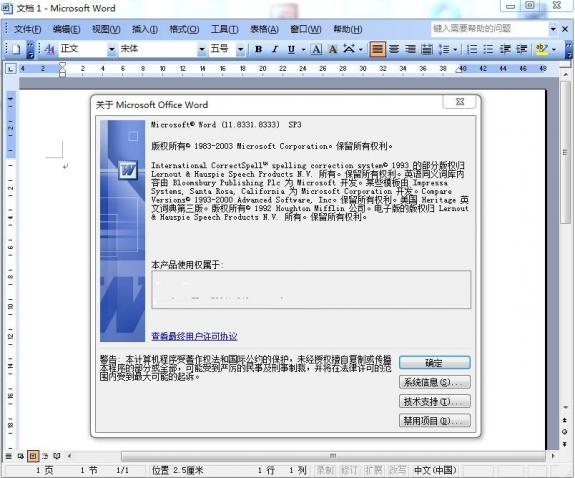The image size is (575, 478).
Task: Center align the paragraph
Action: 394,49
